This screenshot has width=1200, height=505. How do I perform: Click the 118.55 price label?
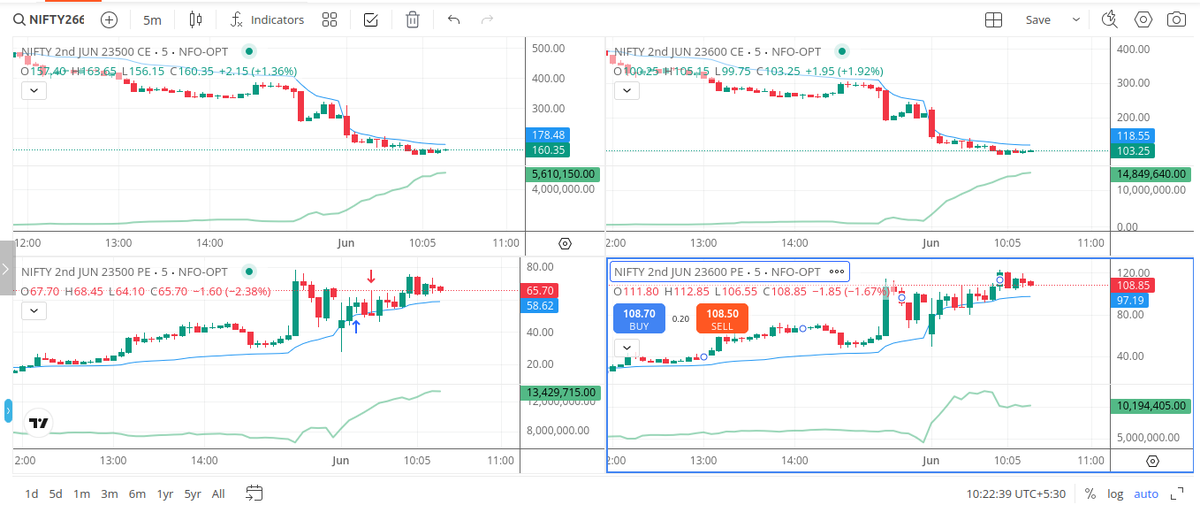(x=1135, y=135)
